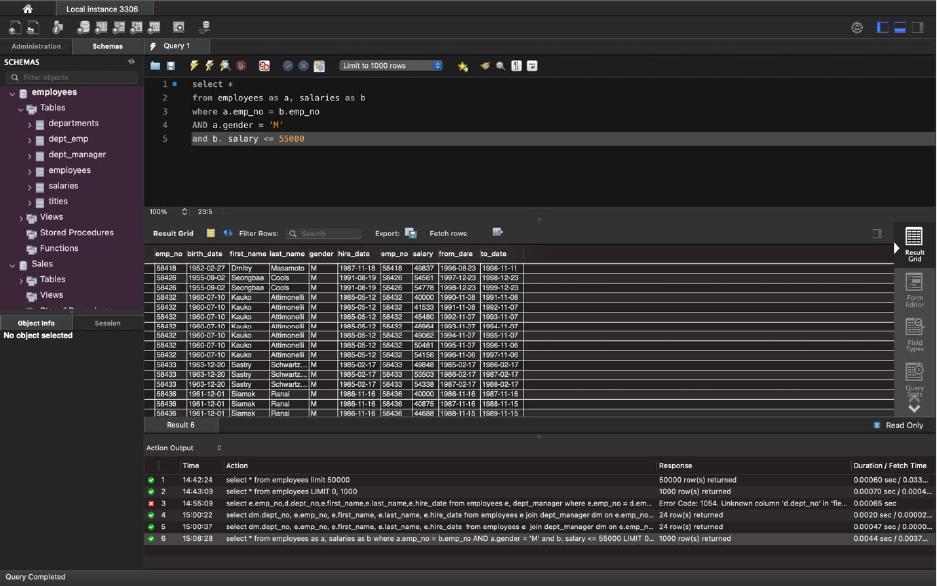Expand the titles table
The width and height of the screenshot is (937, 586).
[x=29, y=202]
